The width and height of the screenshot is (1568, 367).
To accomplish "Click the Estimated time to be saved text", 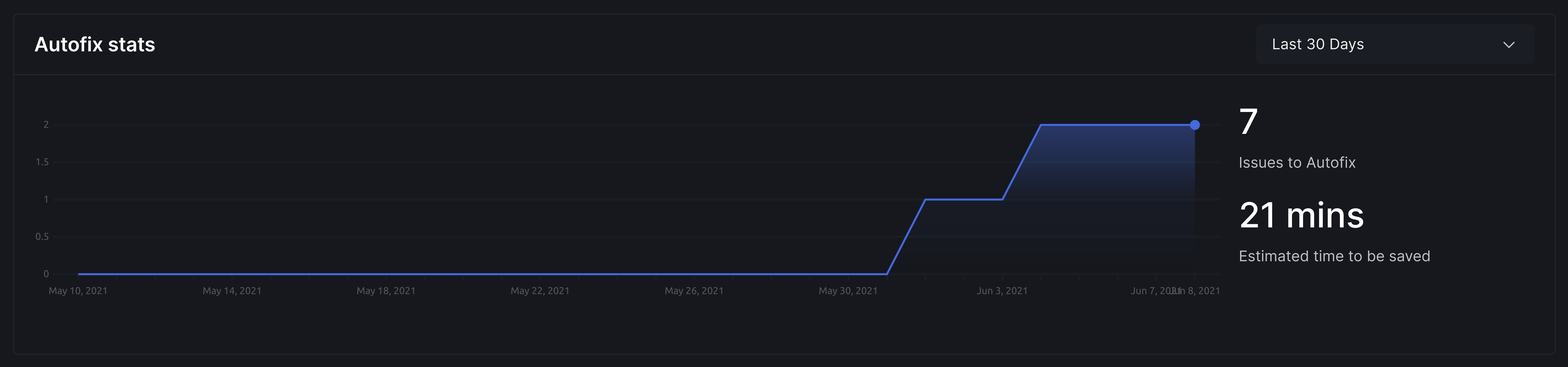I will [1334, 256].
